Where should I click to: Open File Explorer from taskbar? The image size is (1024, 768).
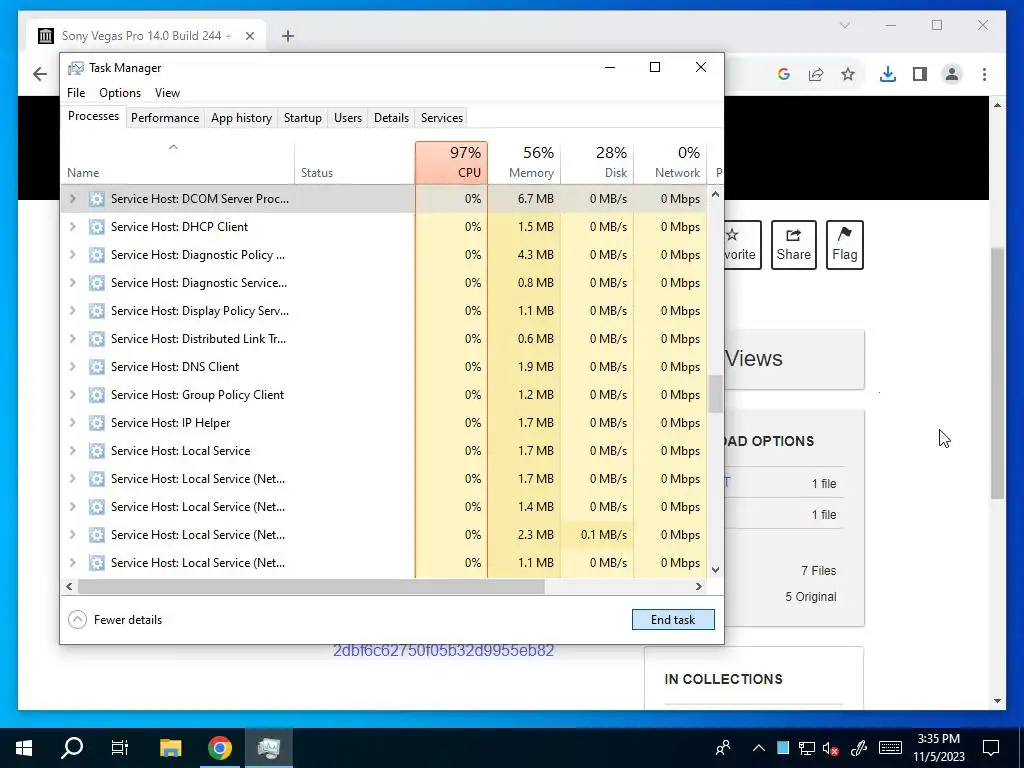(x=170, y=747)
